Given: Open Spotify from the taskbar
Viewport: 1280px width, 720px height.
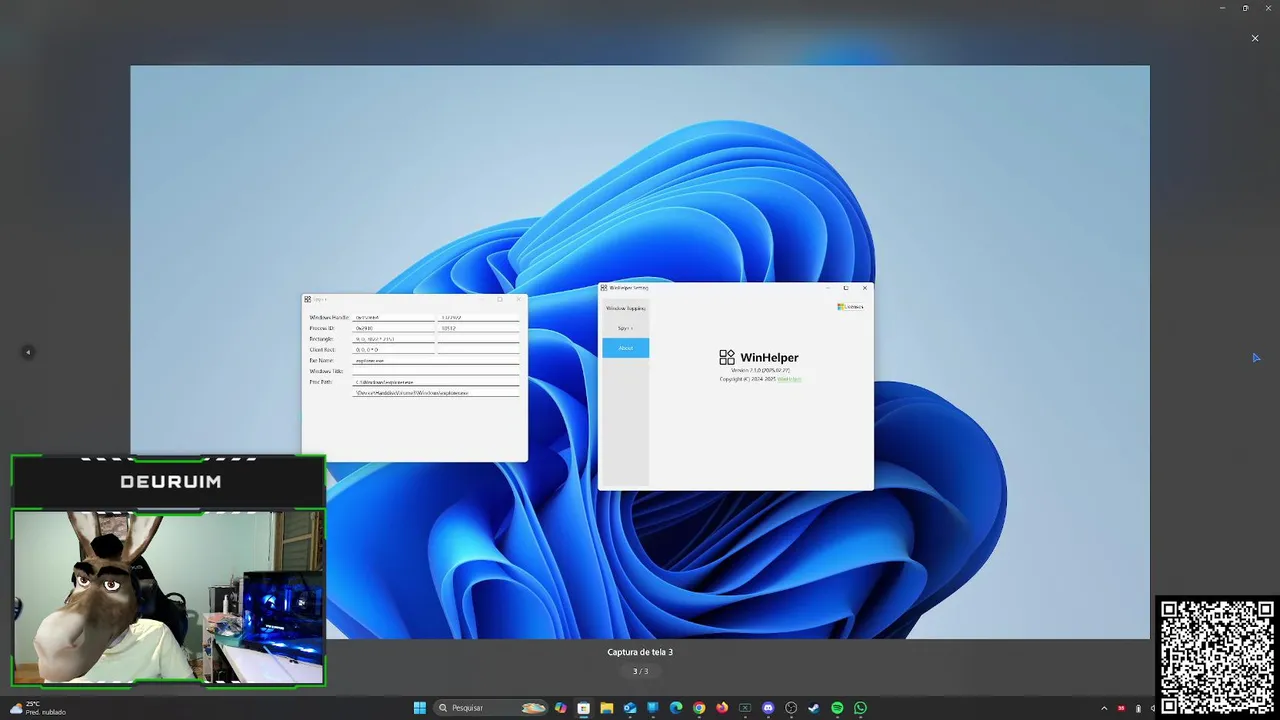Looking at the screenshot, I should pyautogui.click(x=837, y=708).
